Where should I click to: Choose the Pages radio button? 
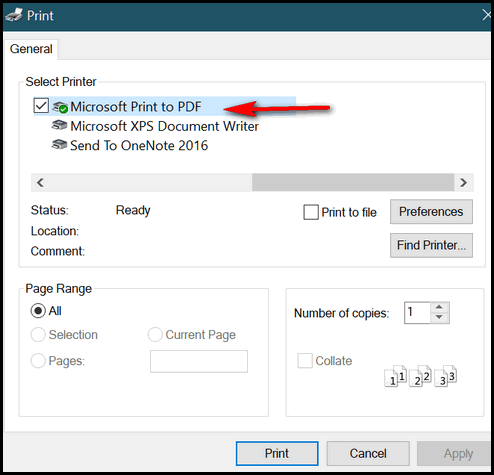[38, 361]
